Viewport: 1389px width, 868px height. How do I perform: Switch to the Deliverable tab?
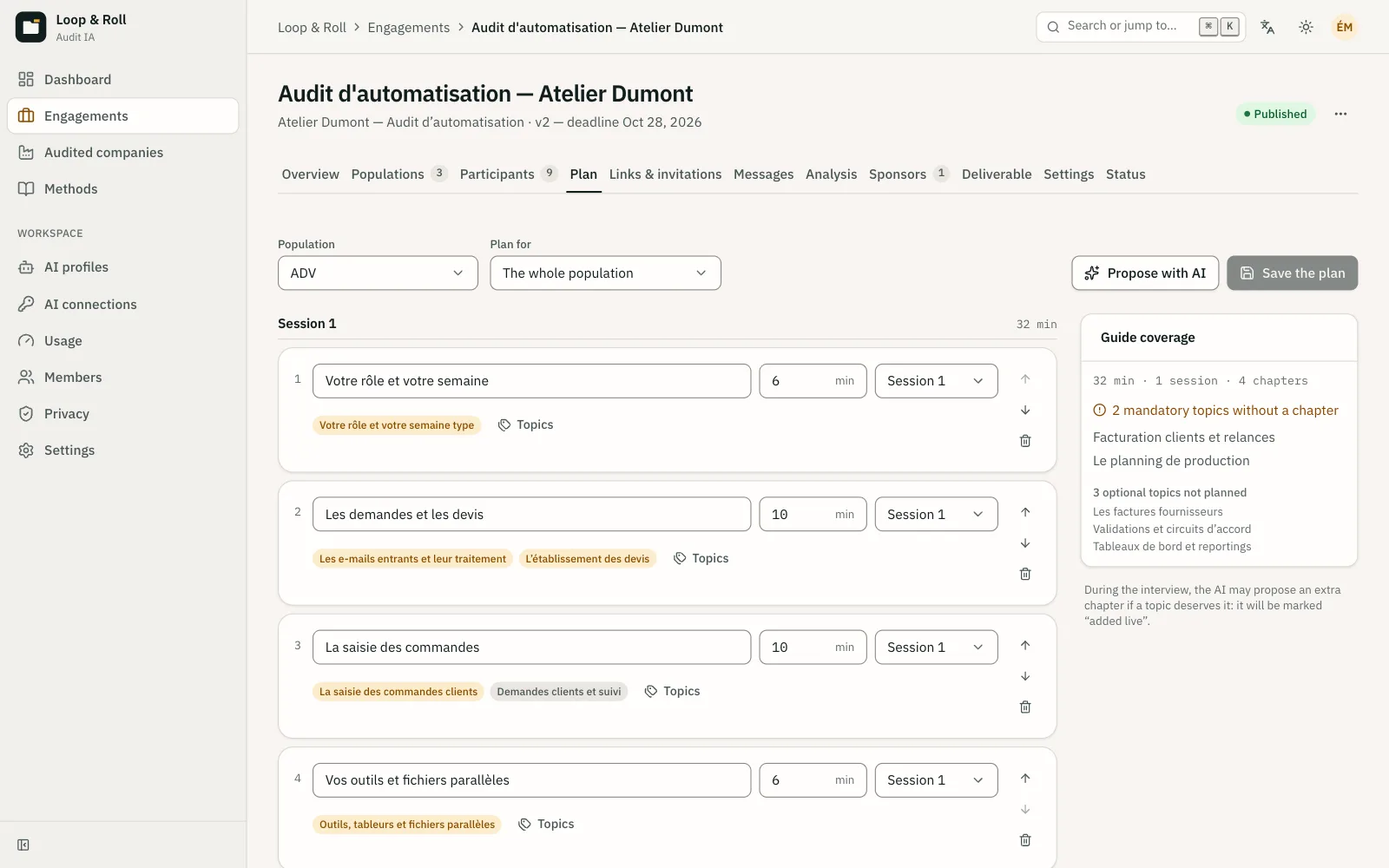click(997, 174)
